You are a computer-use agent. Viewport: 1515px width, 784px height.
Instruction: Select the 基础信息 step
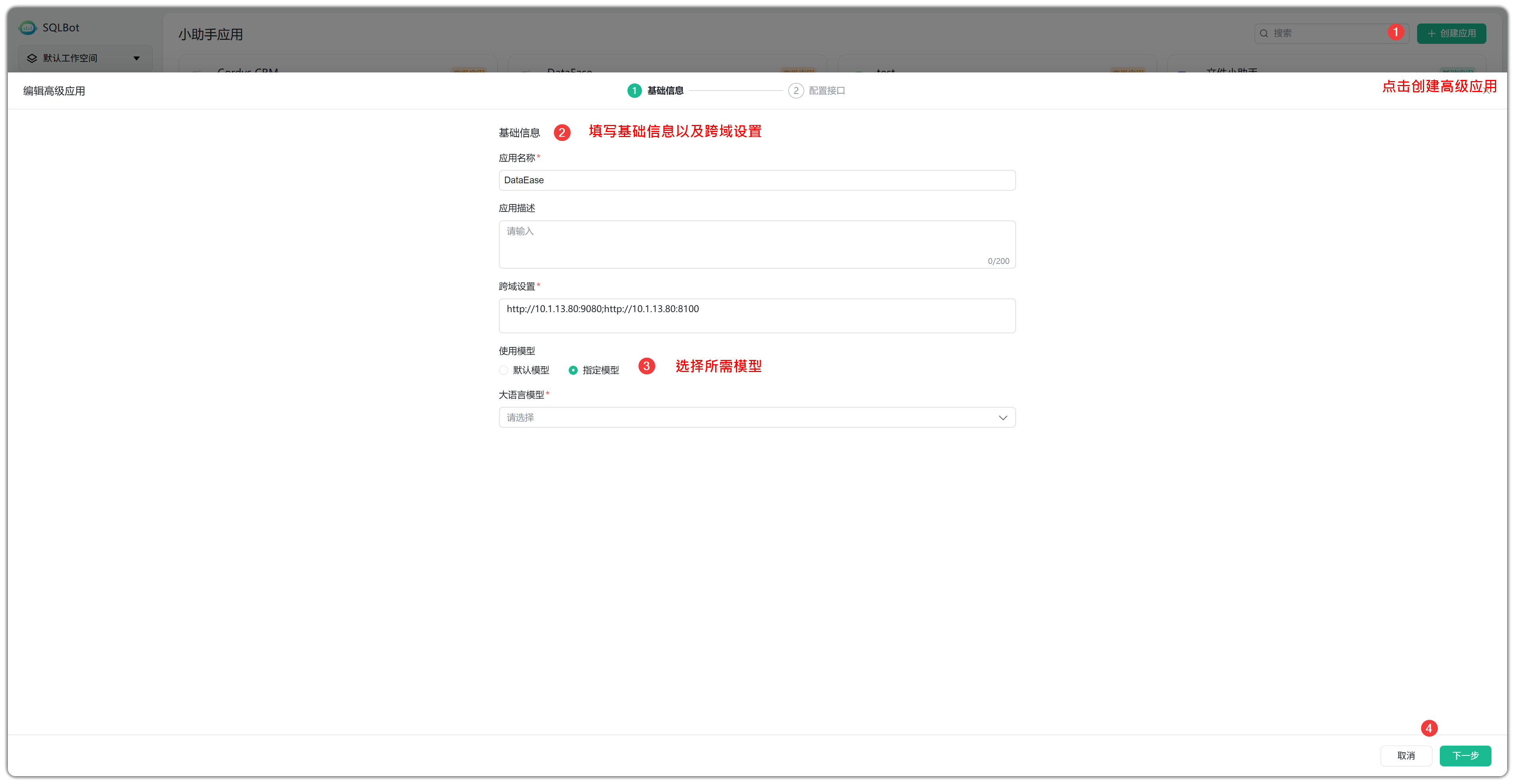pyautogui.click(x=656, y=90)
